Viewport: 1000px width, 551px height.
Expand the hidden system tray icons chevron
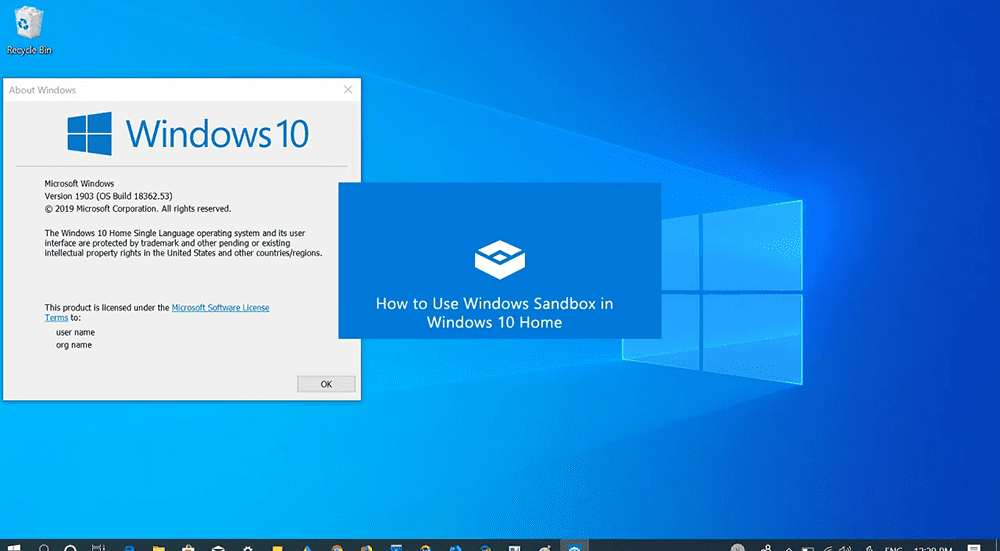789,547
